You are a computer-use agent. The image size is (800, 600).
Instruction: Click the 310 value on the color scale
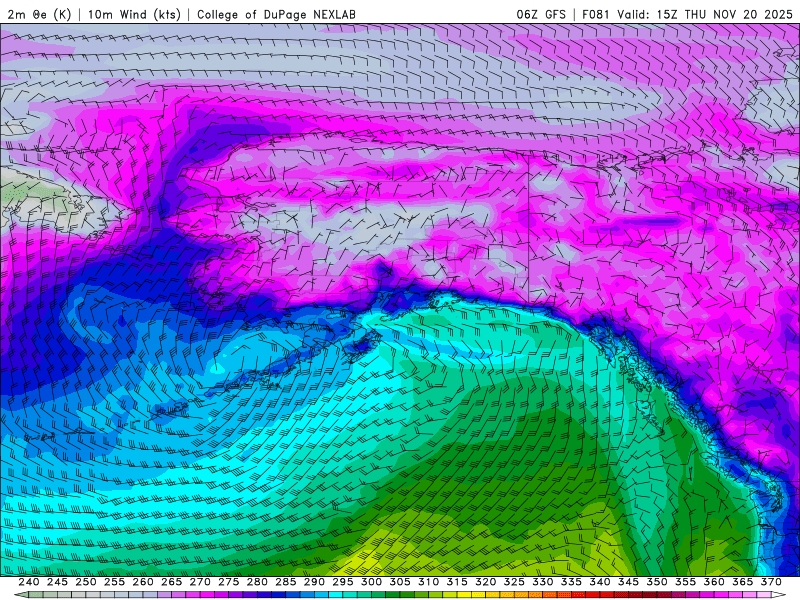pyautogui.click(x=429, y=582)
